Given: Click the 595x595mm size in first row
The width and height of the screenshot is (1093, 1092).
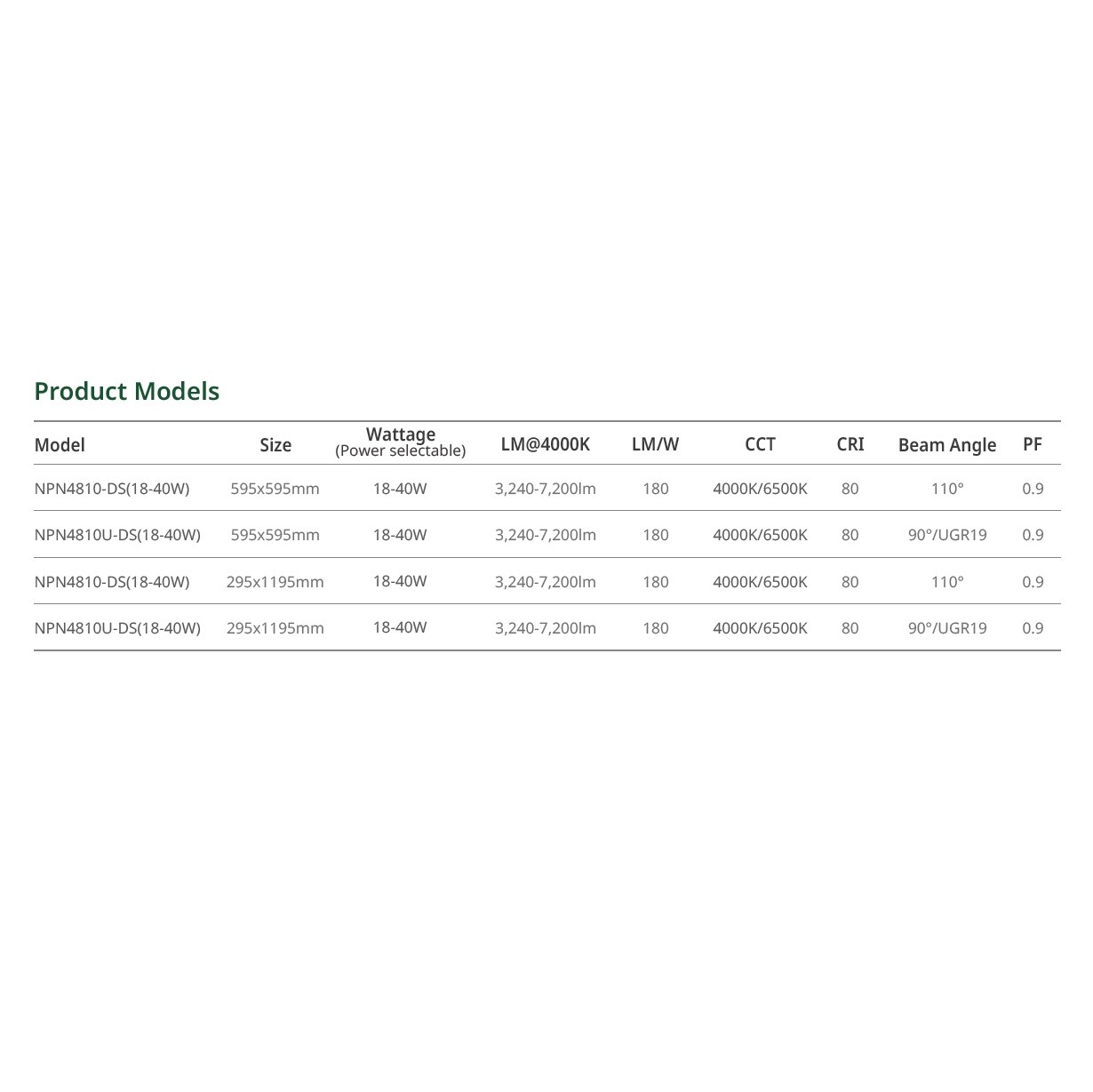Looking at the screenshot, I should pos(275,489).
